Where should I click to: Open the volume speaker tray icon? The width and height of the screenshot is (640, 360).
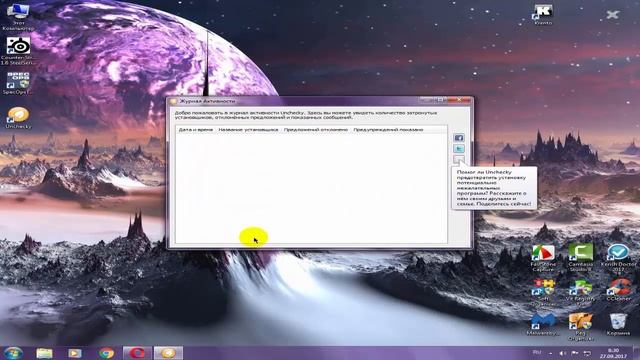(562, 353)
